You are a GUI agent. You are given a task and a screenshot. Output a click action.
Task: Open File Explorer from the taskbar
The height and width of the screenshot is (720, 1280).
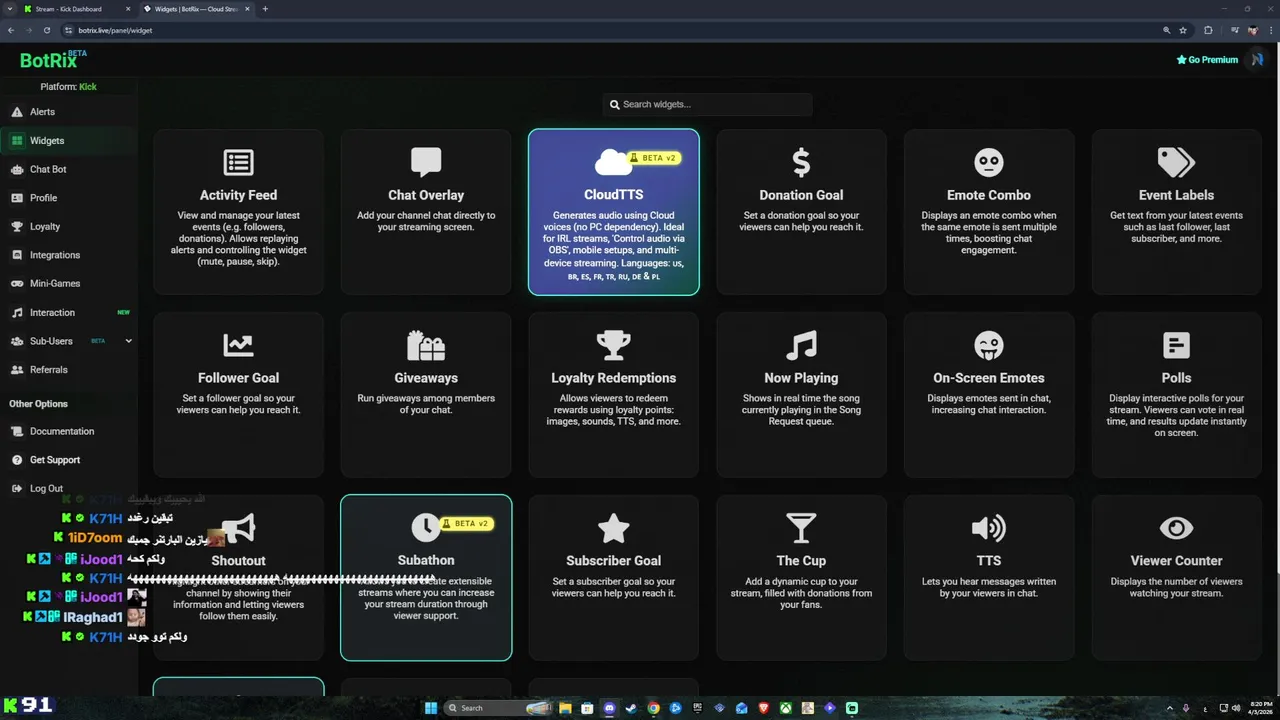pyautogui.click(x=565, y=708)
